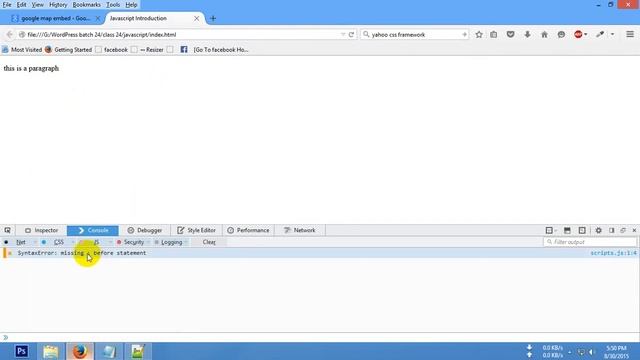This screenshot has height=360, width=640.
Task: Switch to Firefox in the taskbar
Action: click(80, 351)
